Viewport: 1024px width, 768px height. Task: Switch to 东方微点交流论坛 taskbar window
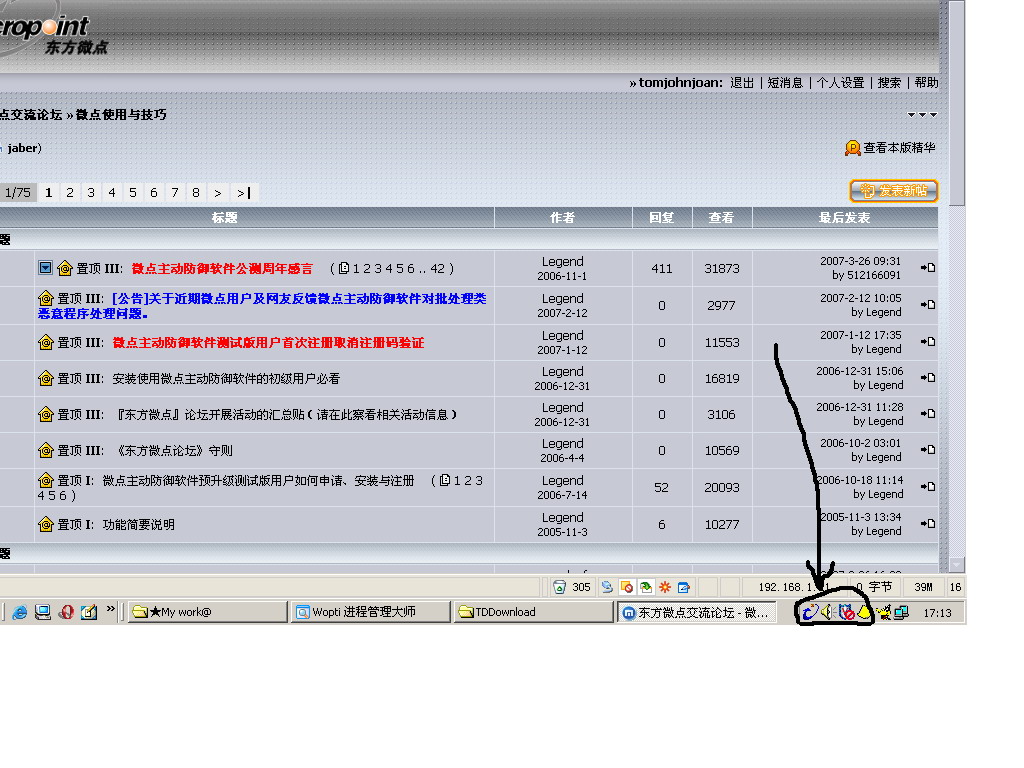point(697,612)
